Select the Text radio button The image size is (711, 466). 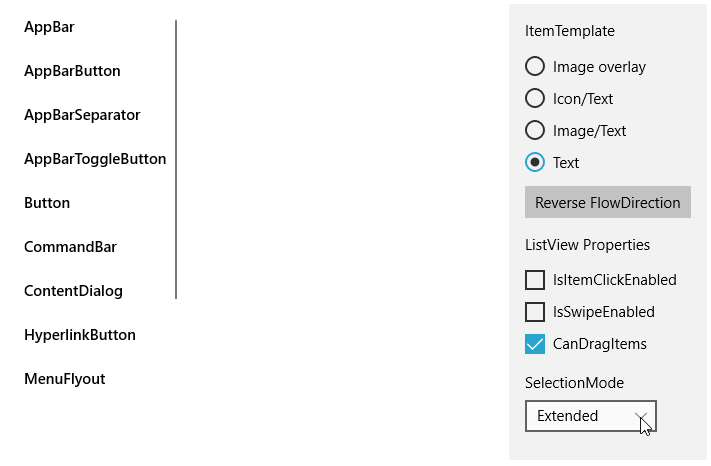click(535, 162)
